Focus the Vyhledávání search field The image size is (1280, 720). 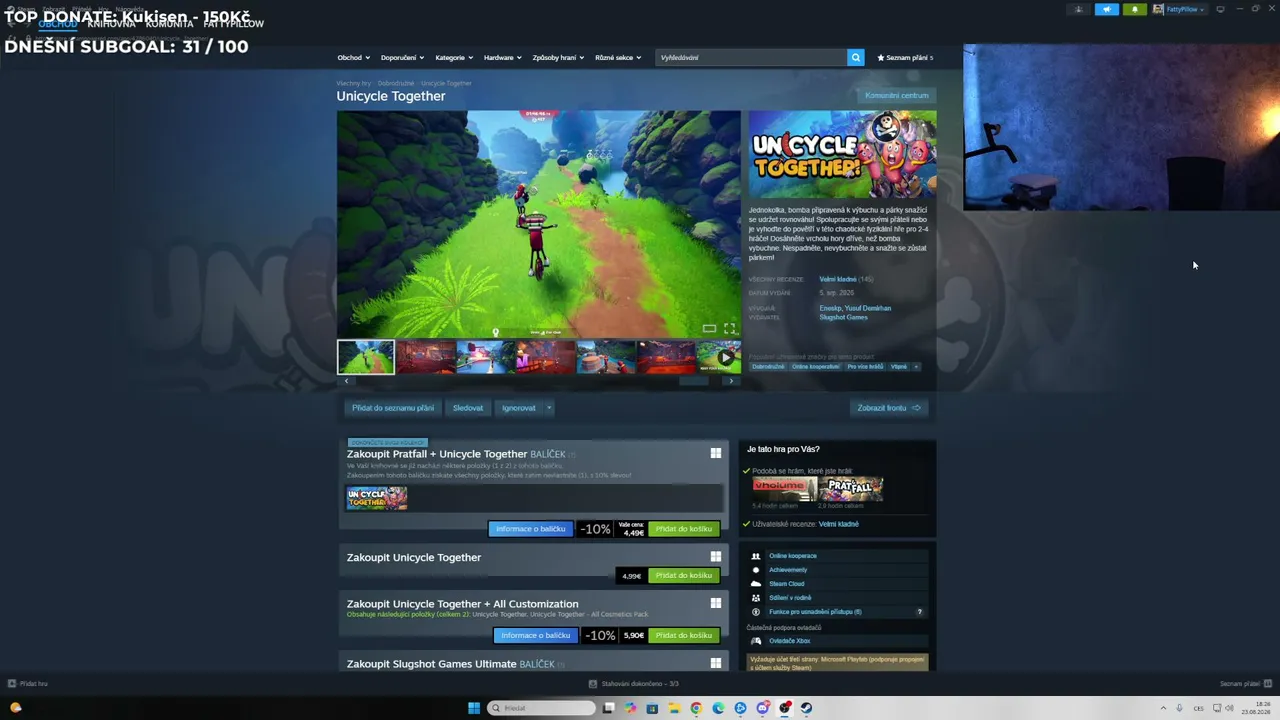coord(751,58)
